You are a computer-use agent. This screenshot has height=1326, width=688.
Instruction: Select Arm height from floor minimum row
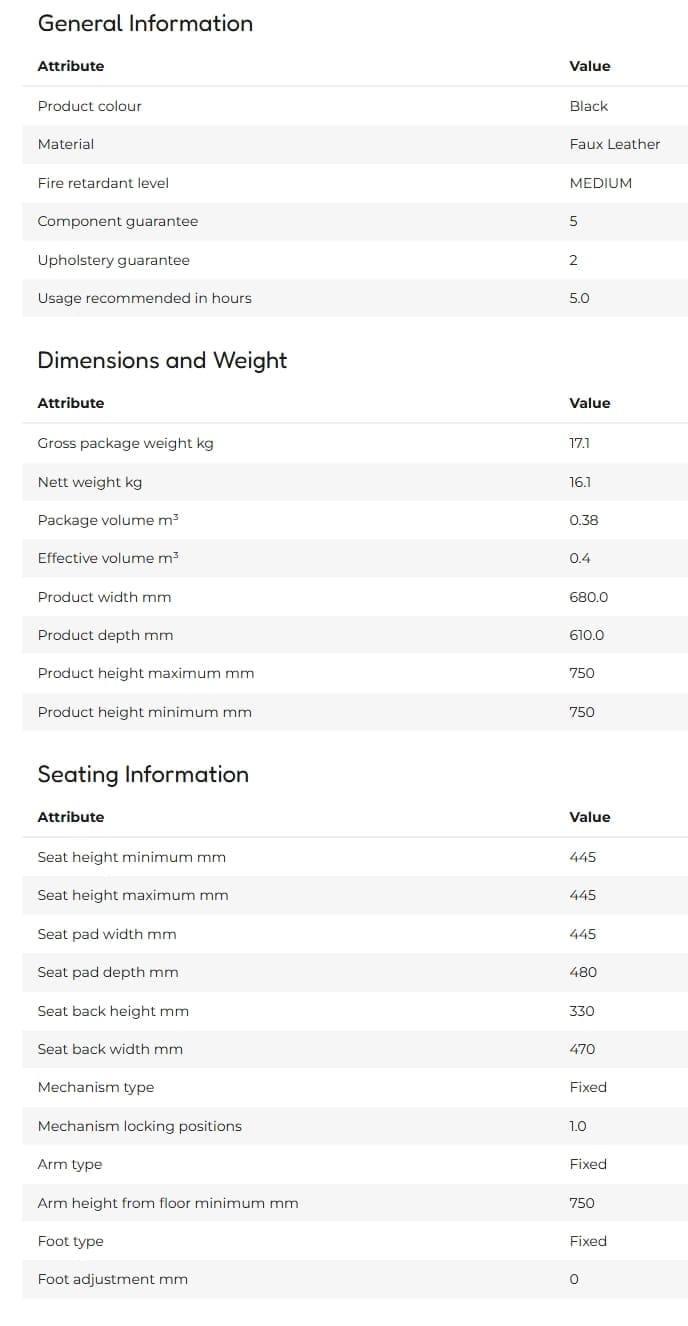click(x=355, y=1203)
